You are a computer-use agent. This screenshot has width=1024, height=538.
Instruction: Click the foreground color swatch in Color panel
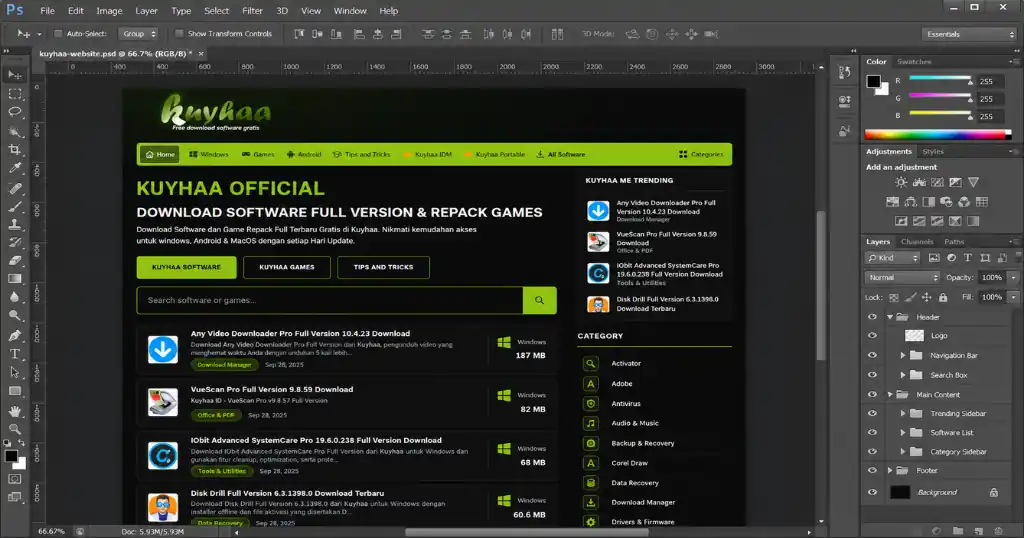click(x=873, y=81)
